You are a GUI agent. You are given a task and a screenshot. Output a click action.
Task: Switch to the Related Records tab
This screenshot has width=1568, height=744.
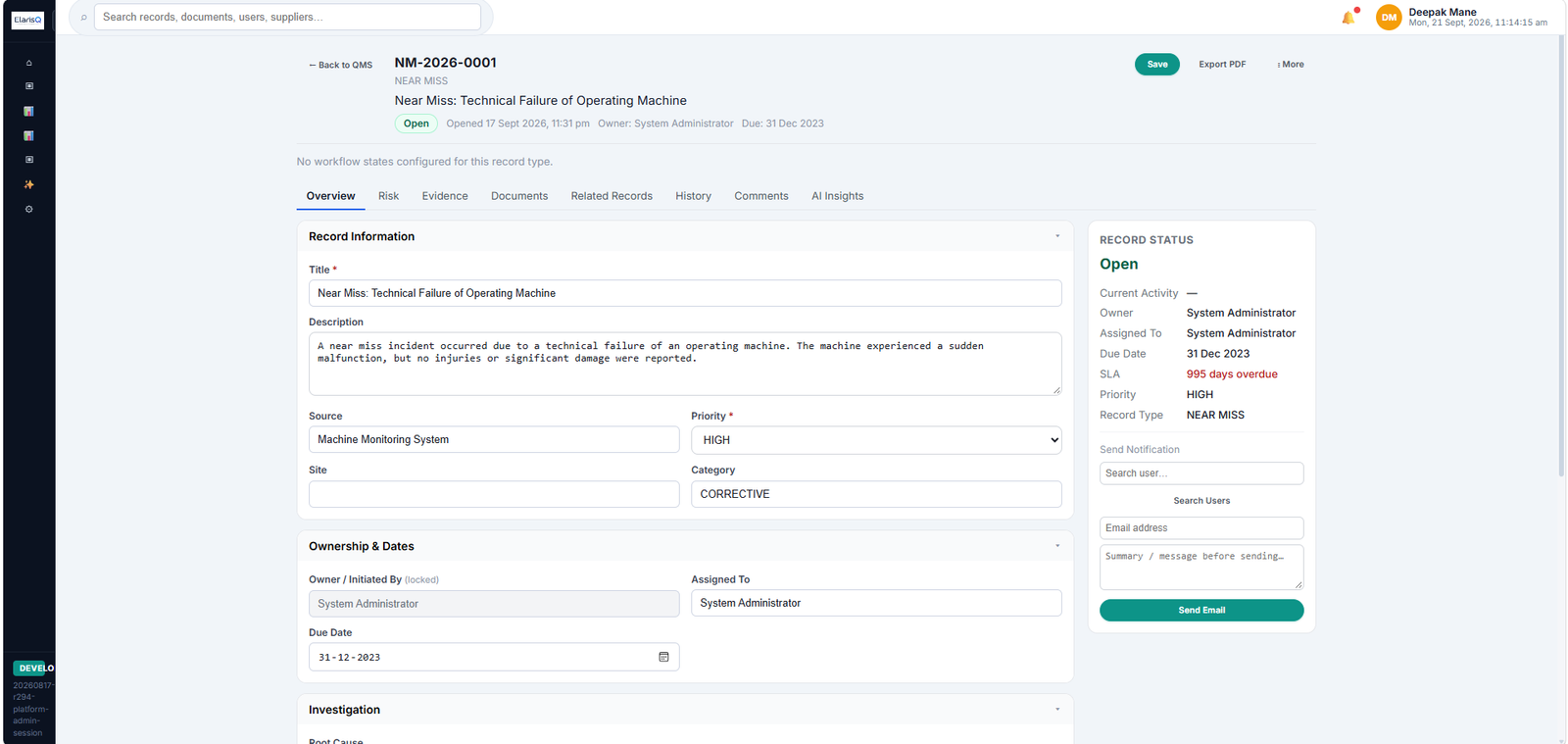(x=612, y=196)
